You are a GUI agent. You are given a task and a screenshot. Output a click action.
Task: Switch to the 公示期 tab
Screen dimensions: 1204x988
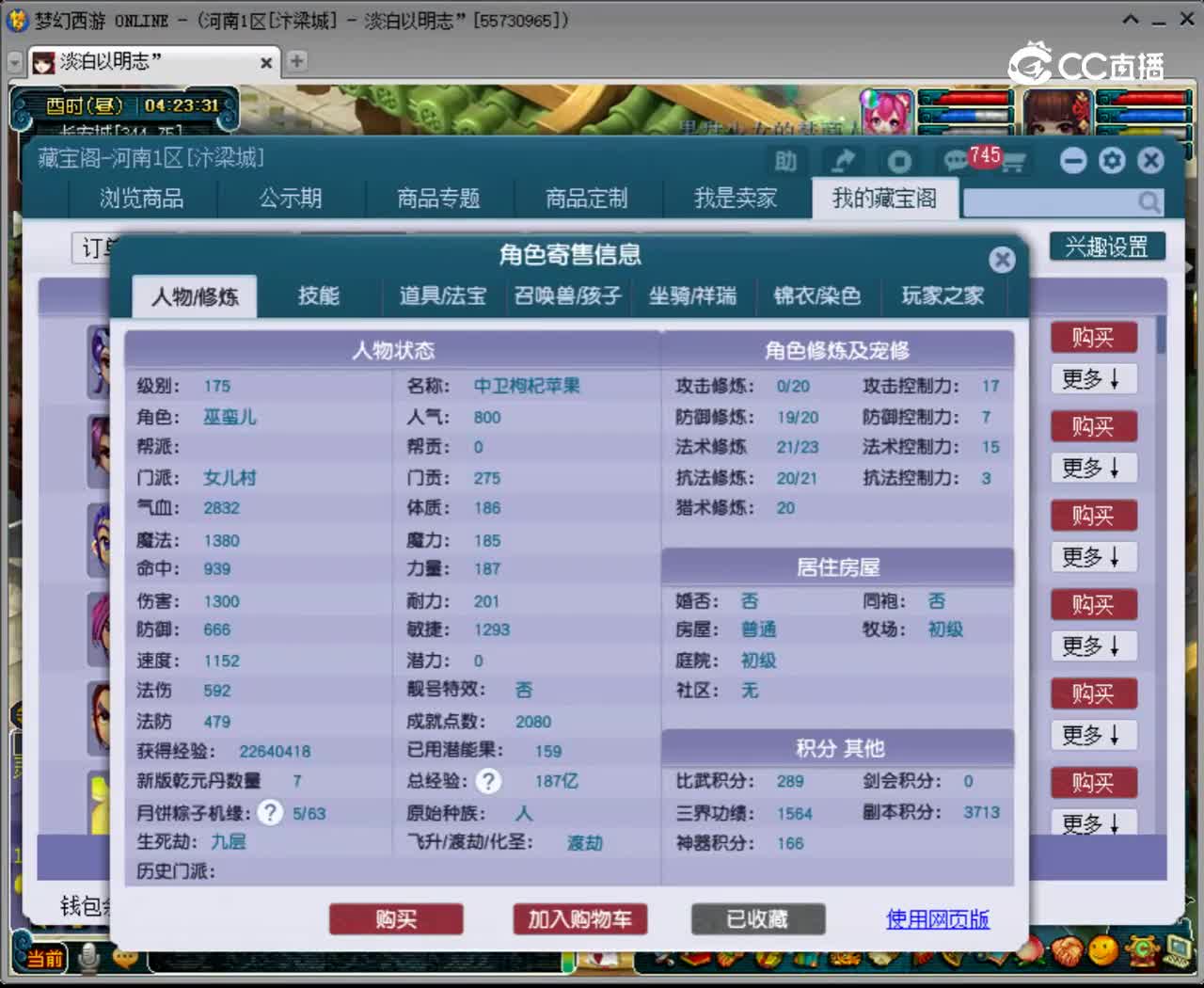pyautogui.click(x=291, y=199)
